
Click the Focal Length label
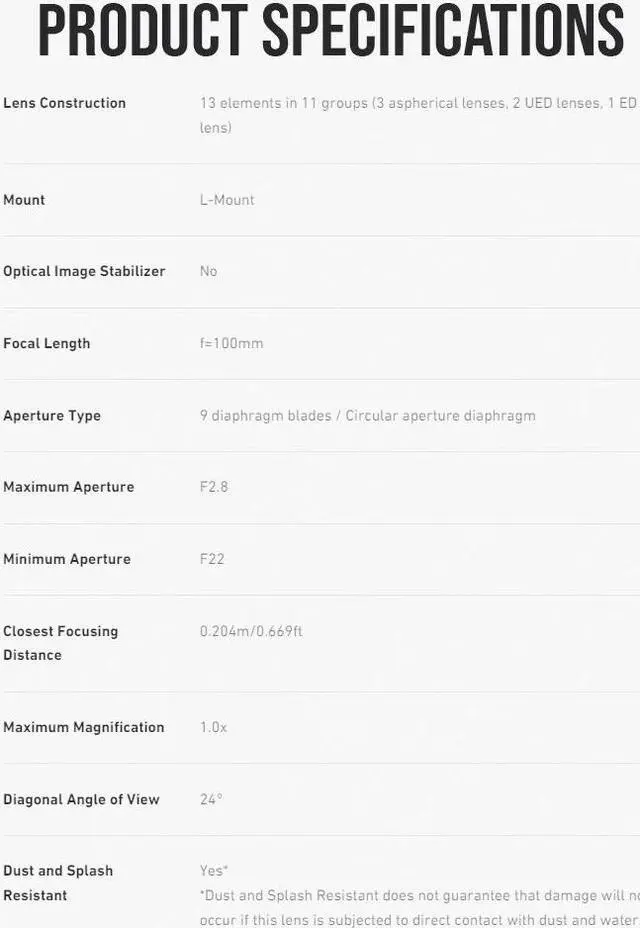(x=47, y=343)
